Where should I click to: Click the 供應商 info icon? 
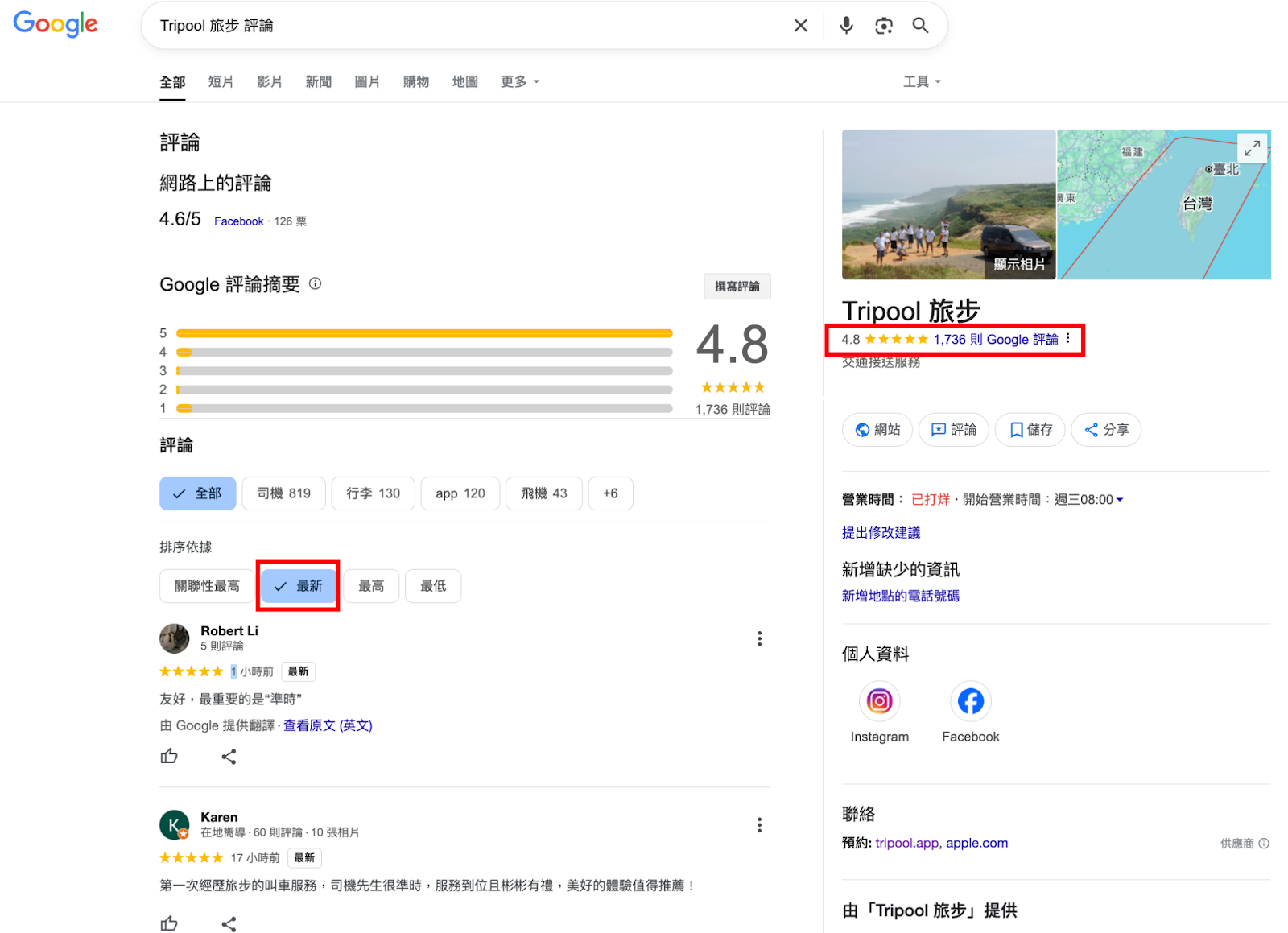click(x=1264, y=844)
